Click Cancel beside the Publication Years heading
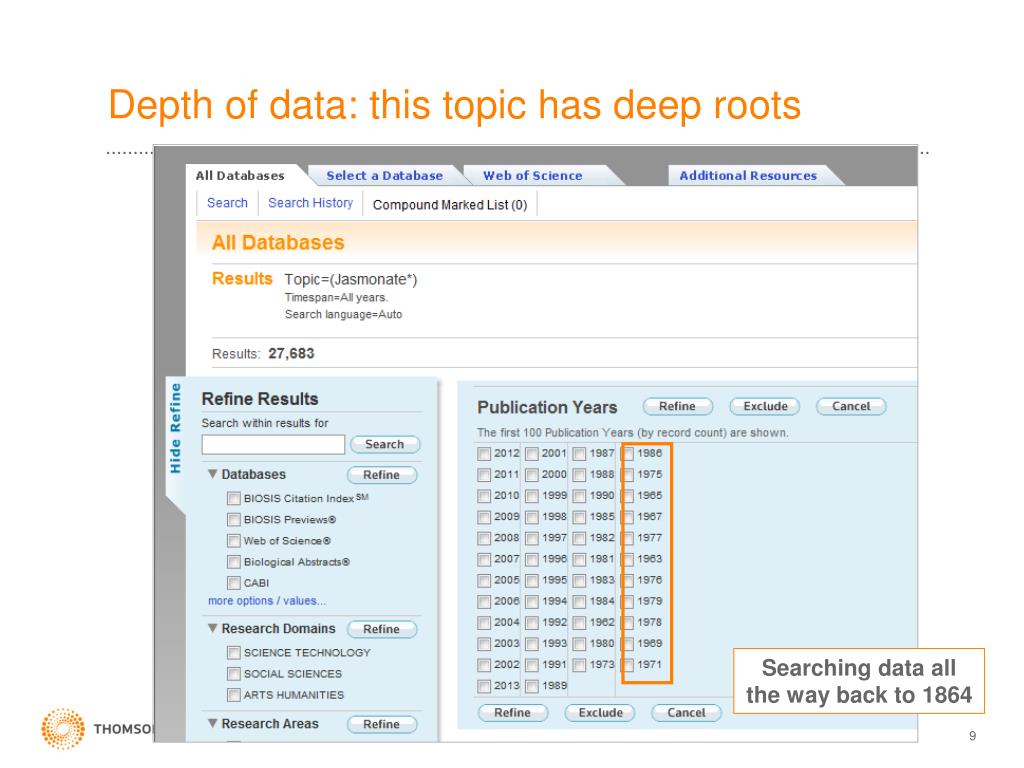 coord(851,406)
